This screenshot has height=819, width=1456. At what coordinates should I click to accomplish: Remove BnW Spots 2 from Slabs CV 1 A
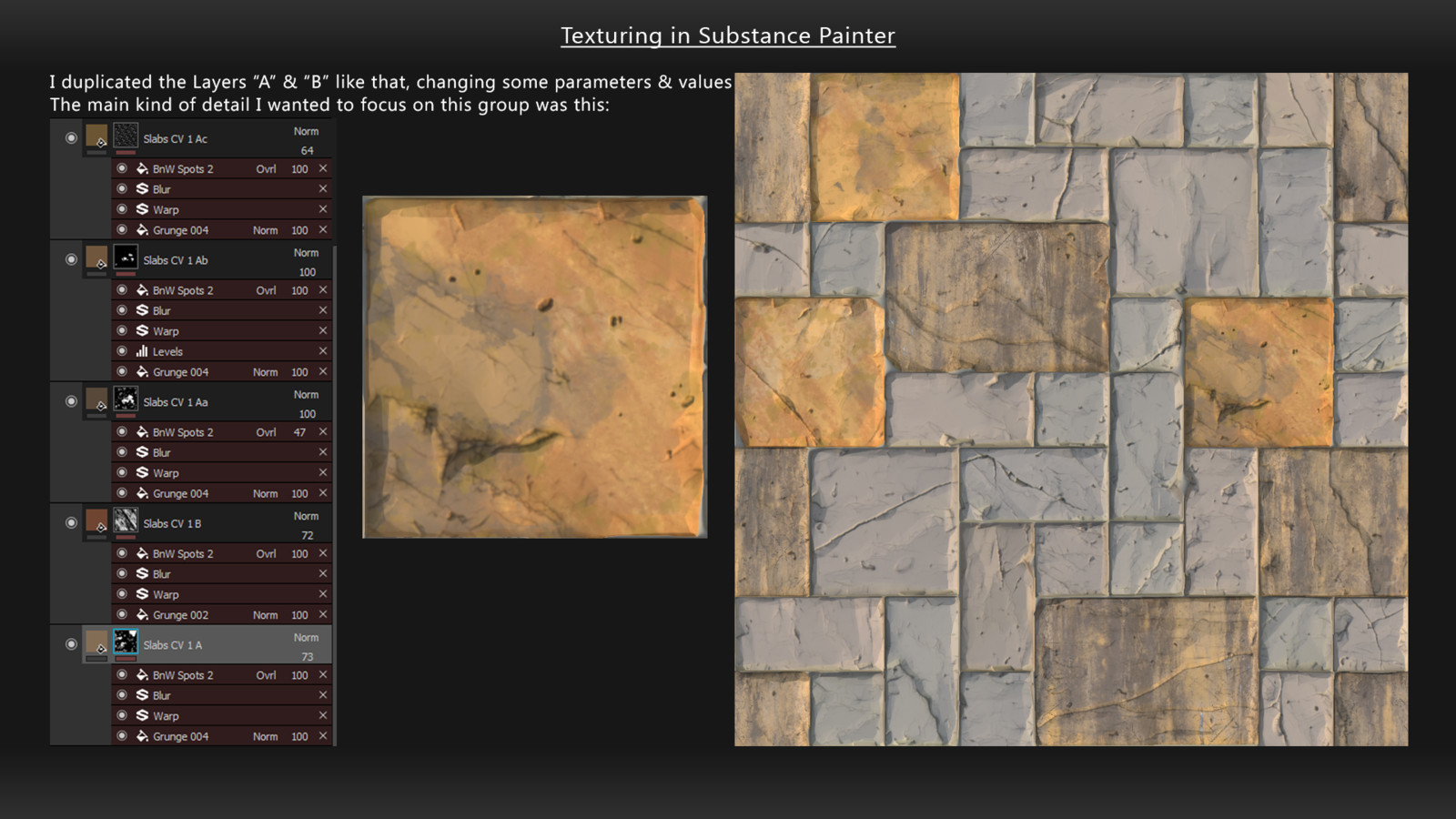tap(323, 675)
